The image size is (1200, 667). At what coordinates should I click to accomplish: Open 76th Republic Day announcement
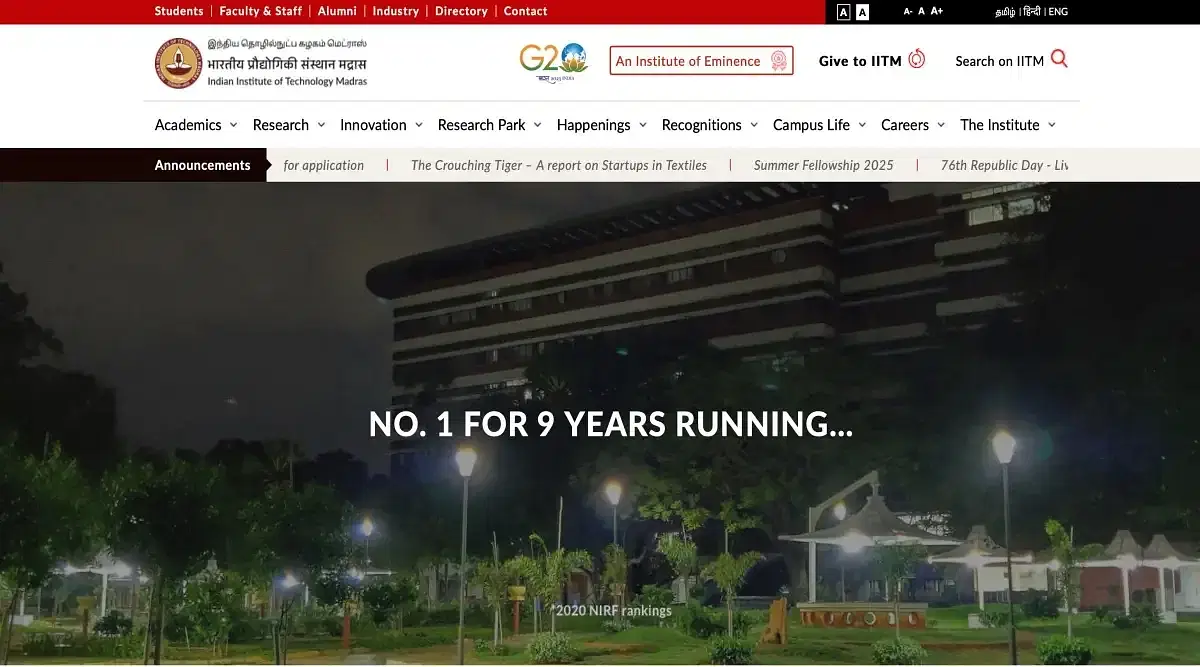pos(1004,165)
